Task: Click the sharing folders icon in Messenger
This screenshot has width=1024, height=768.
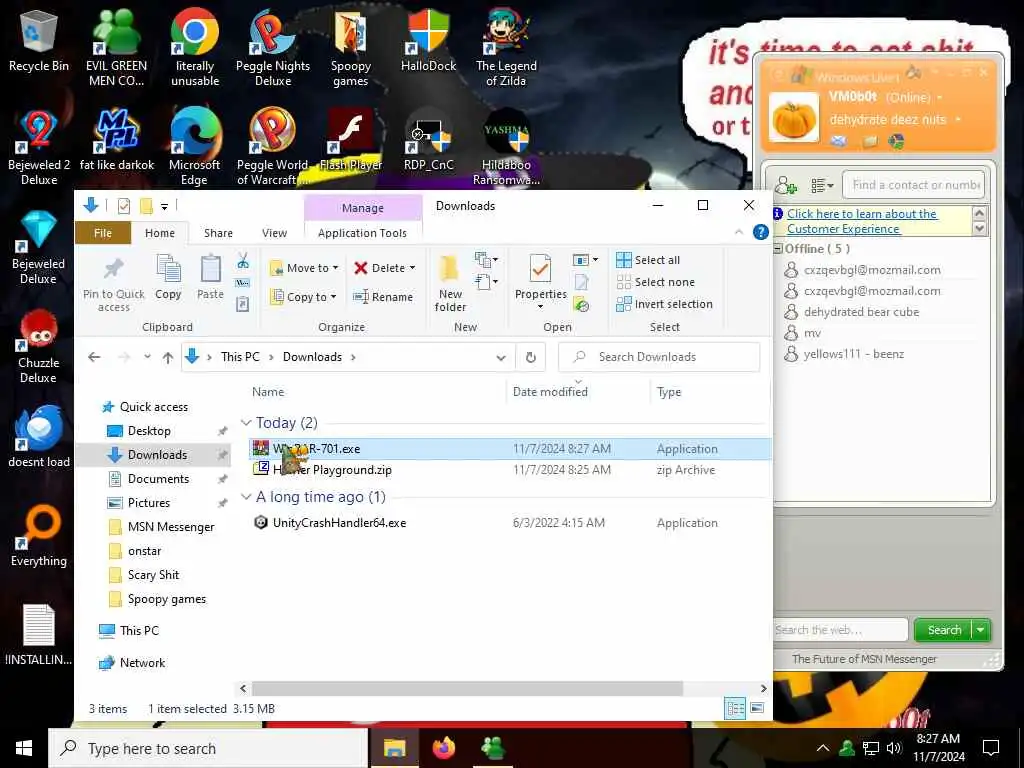Action: pyautogui.click(x=871, y=141)
